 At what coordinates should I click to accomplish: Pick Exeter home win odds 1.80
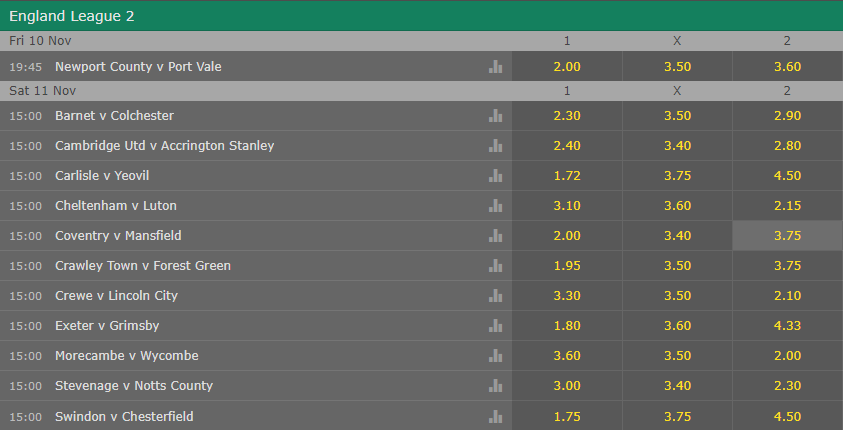[567, 326]
